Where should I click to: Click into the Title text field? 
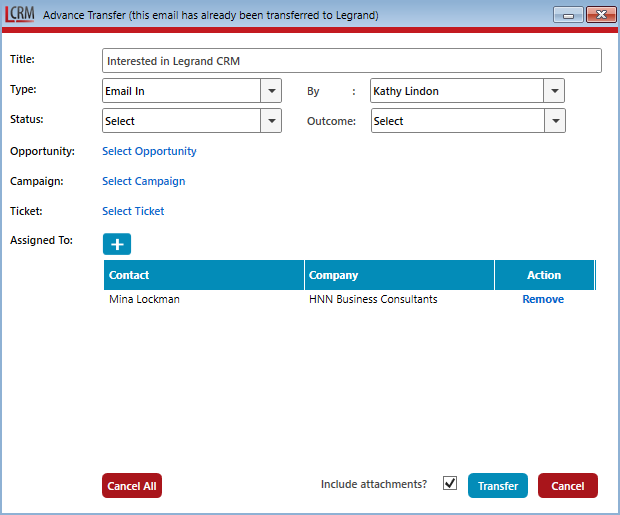(x=351, y=61)
